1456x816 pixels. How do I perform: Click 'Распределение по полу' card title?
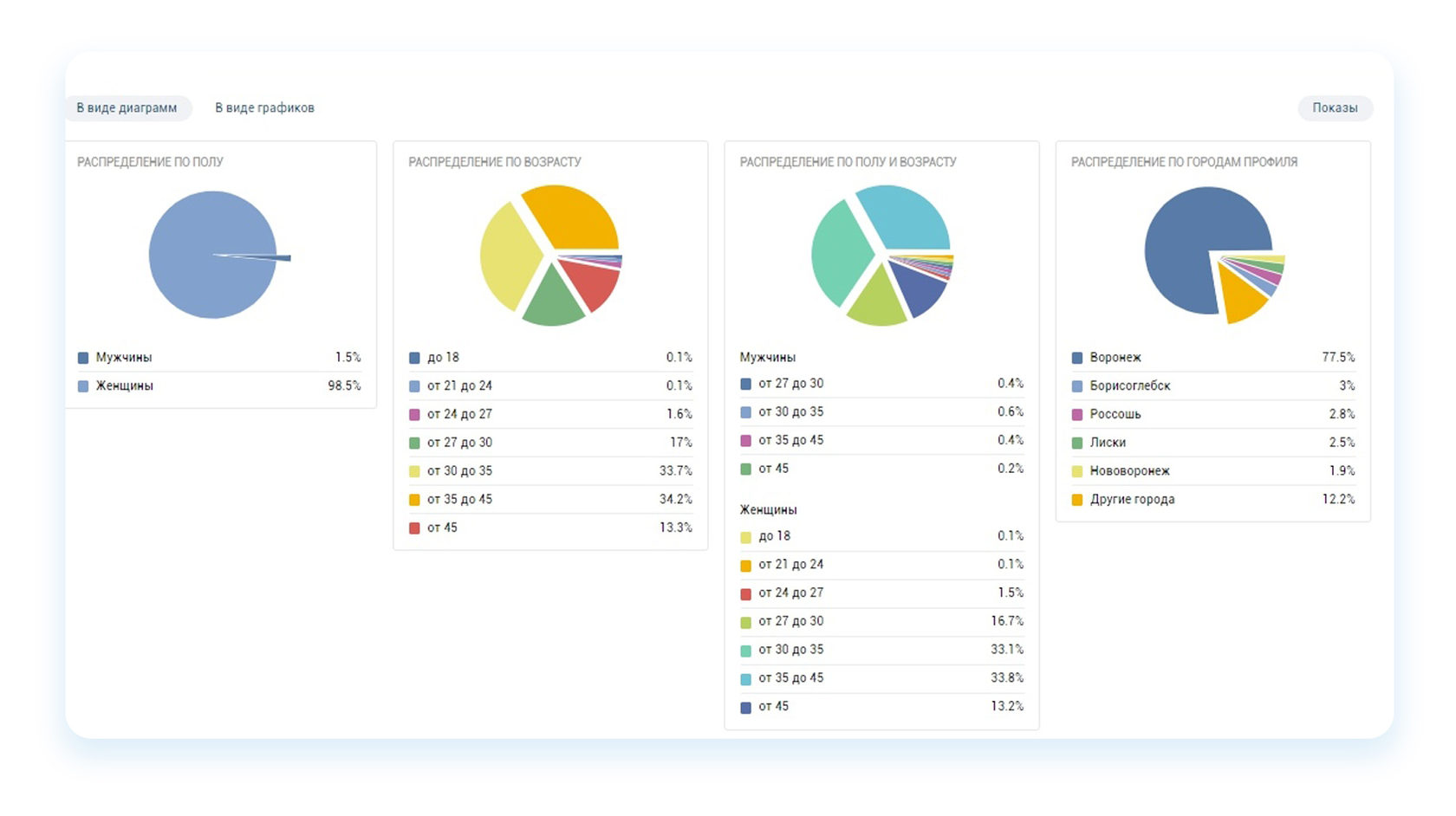pyautogui.click(x=151, y=162)
